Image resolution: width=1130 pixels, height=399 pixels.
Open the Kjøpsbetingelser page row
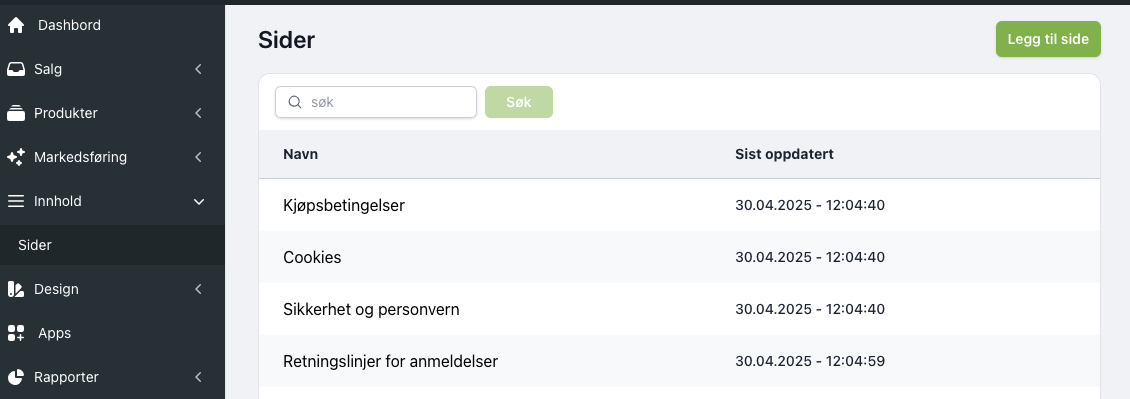pyautogui.click(x=680, y=205)
